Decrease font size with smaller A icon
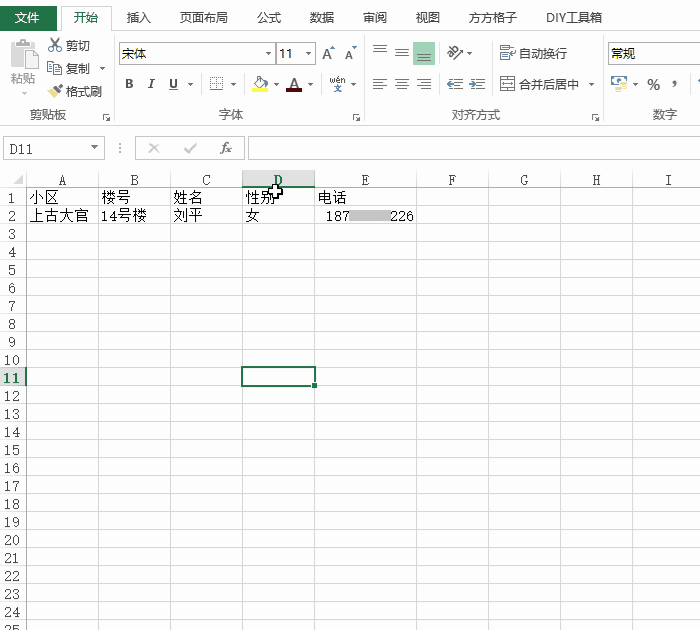The width and height of the screenshot is (700, 630). [351, 54]
